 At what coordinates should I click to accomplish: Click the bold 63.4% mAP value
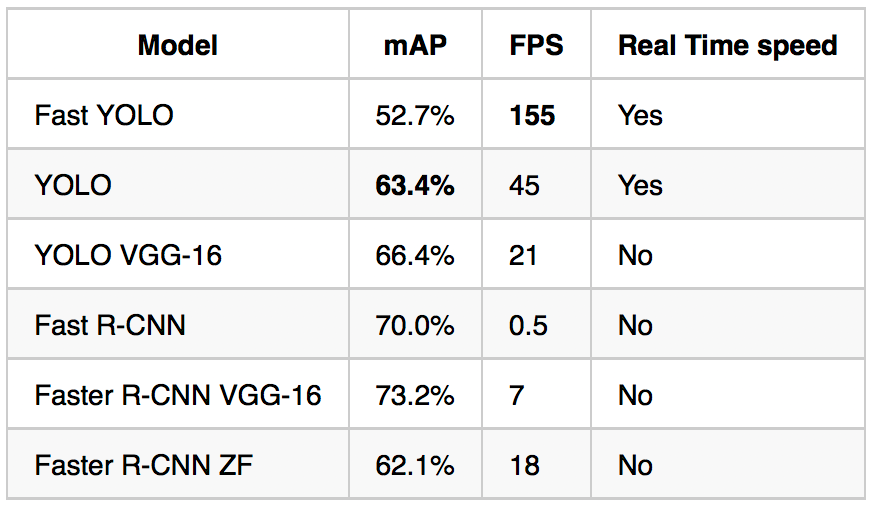click(415, 185)
